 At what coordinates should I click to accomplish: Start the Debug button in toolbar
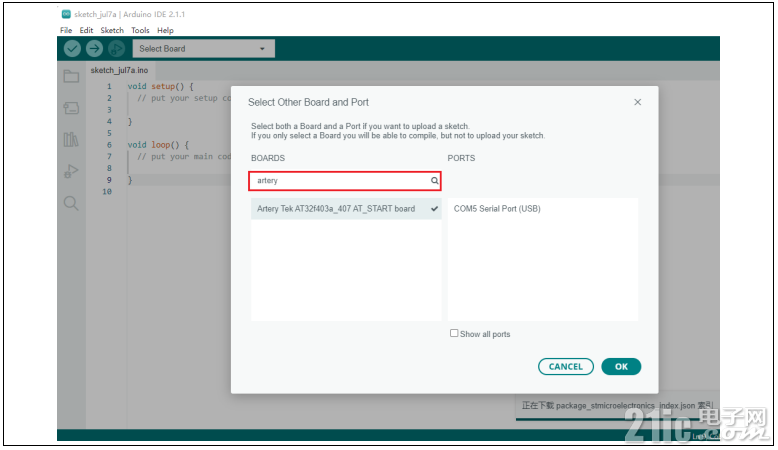click(117, 49)
